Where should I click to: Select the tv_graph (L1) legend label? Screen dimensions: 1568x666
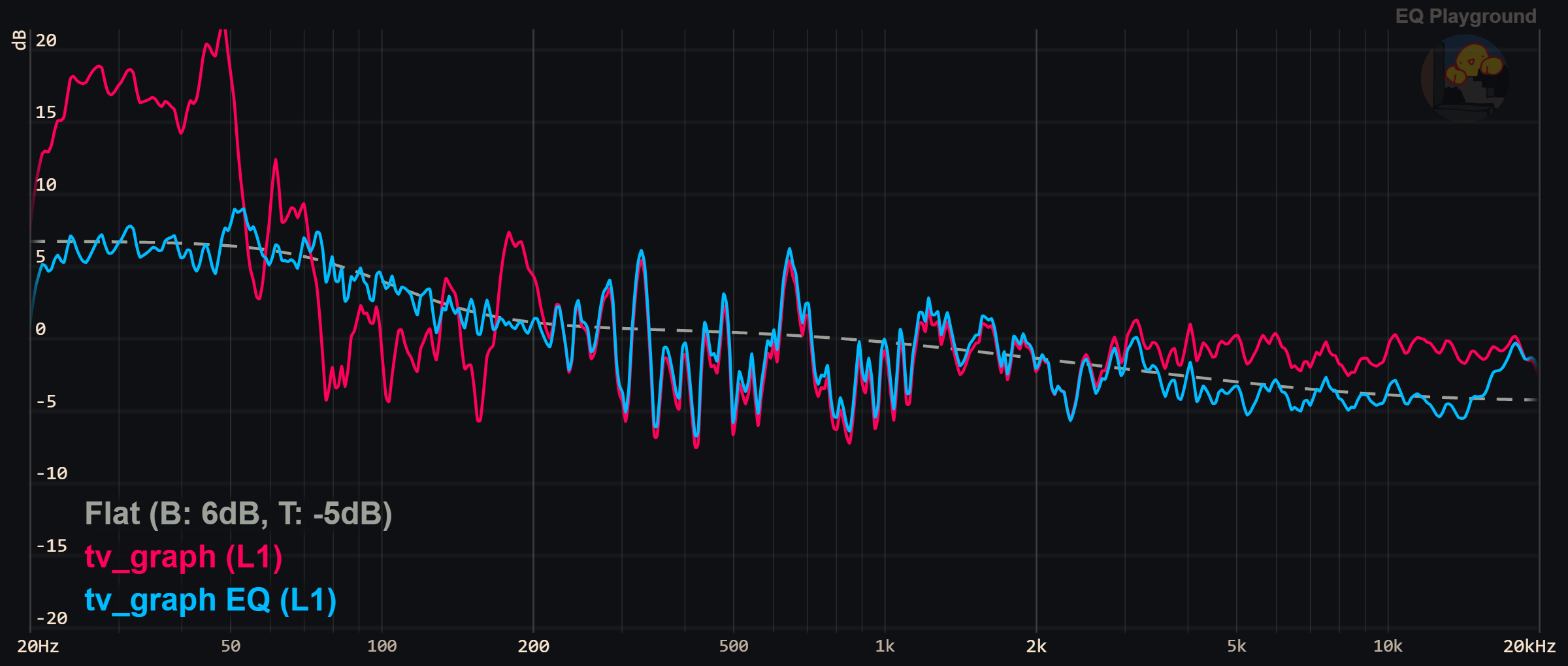click(x=184, y=557)
